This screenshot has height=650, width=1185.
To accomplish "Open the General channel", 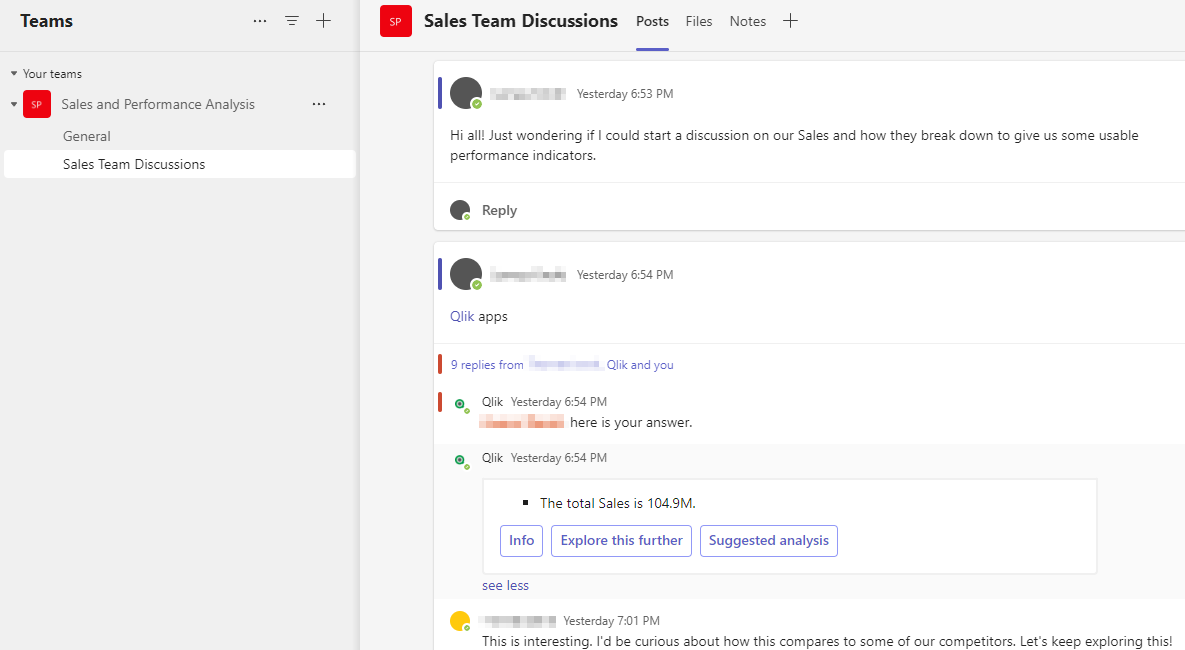I will pyautogui.click(x=86, y=136).
